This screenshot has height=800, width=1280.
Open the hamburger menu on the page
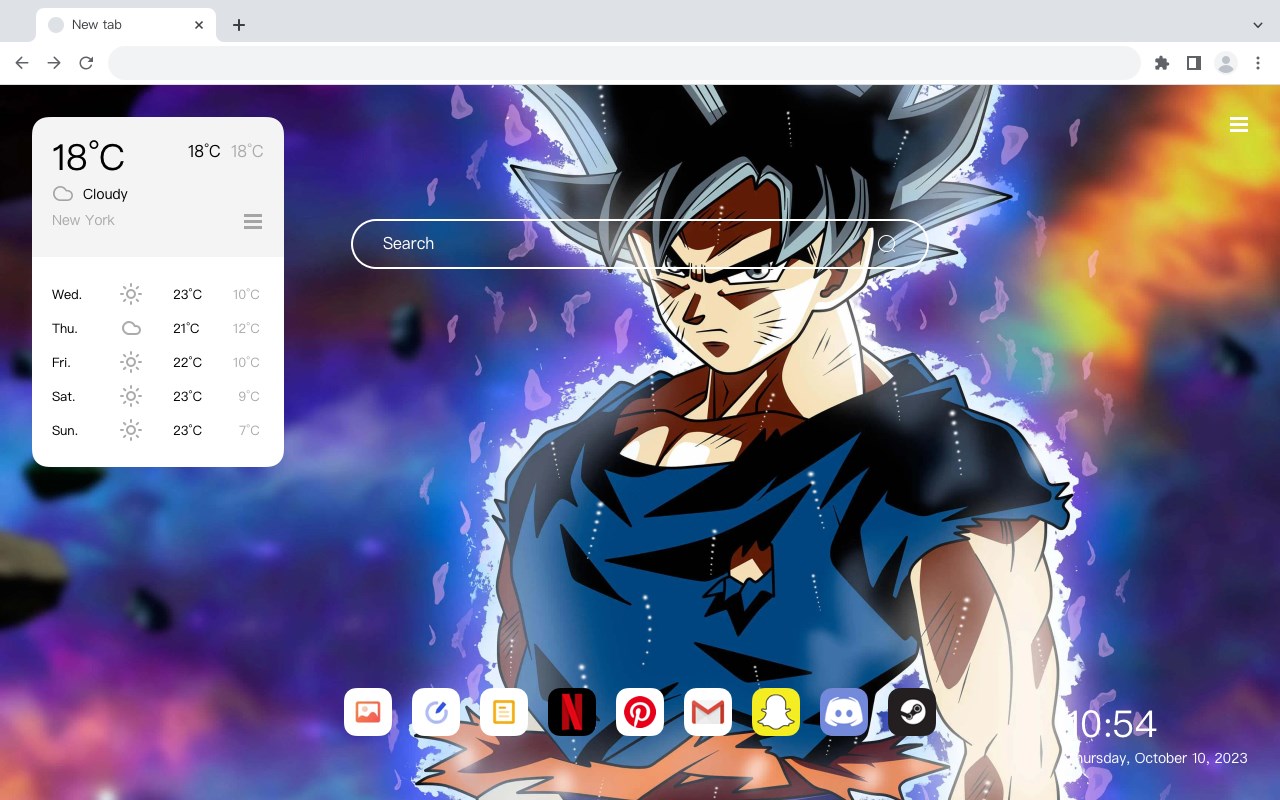tap(1239, 125)
